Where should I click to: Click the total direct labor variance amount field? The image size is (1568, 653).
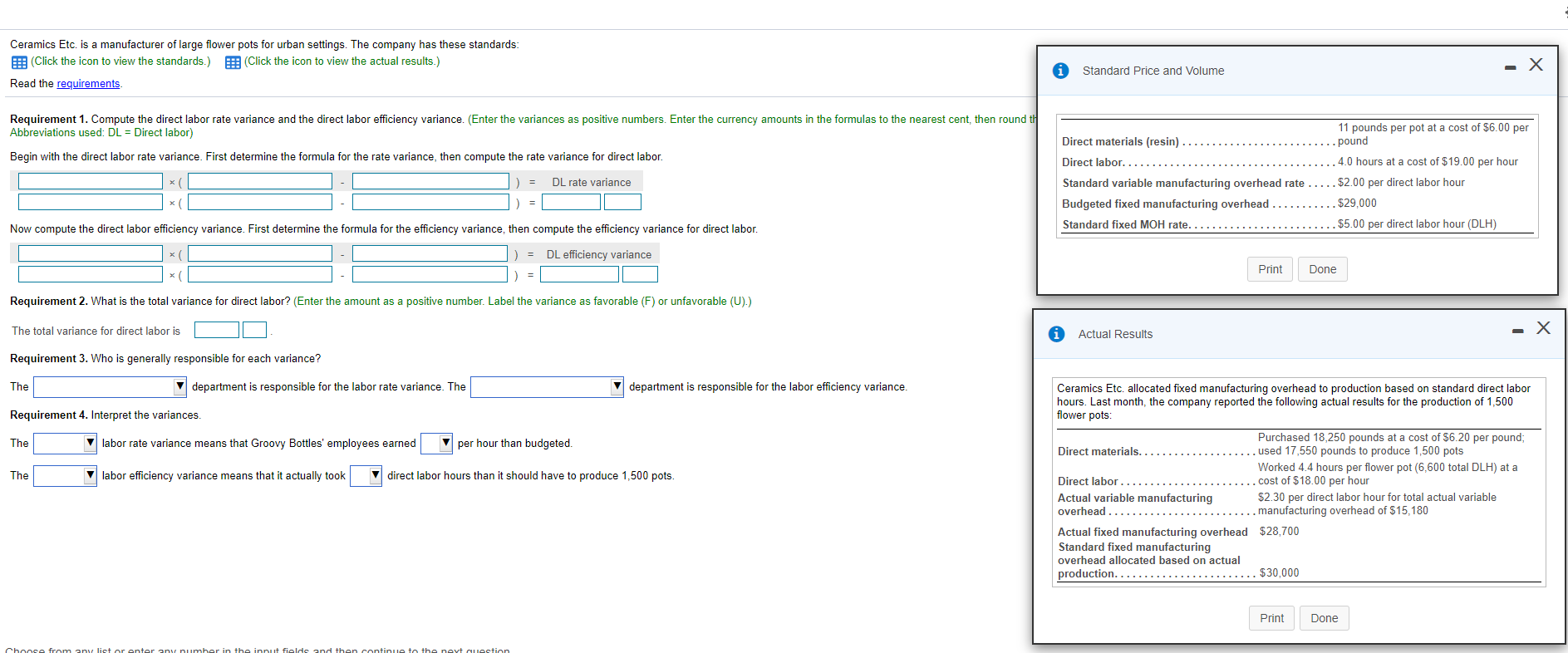[217, 330]
